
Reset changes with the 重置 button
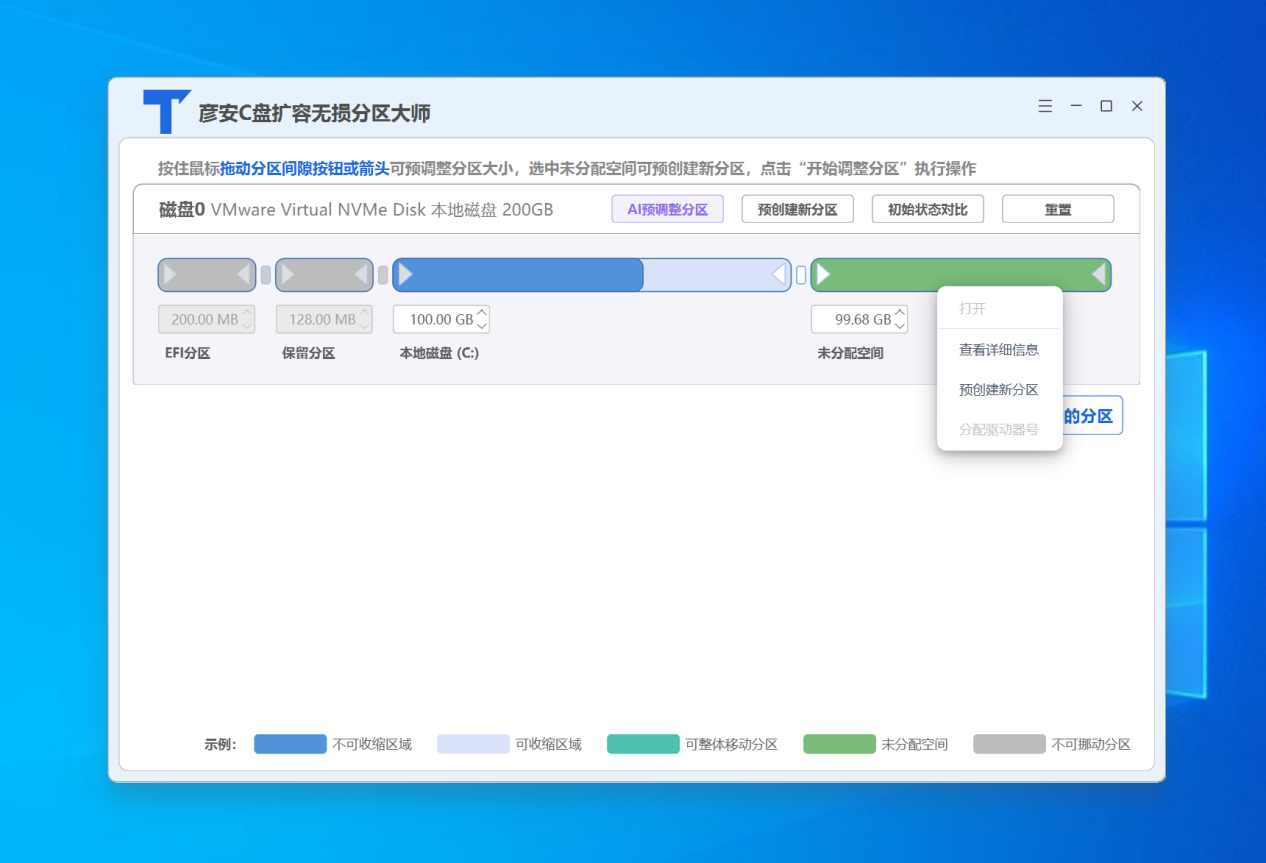coord(1058,210)
